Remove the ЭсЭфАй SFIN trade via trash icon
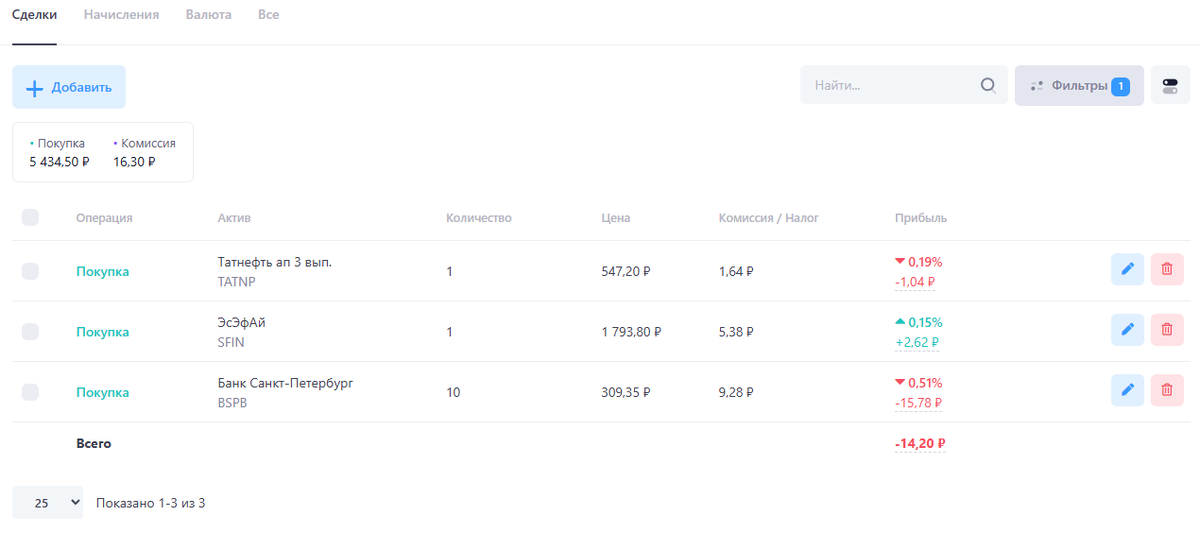 [x=1167, y=330]
